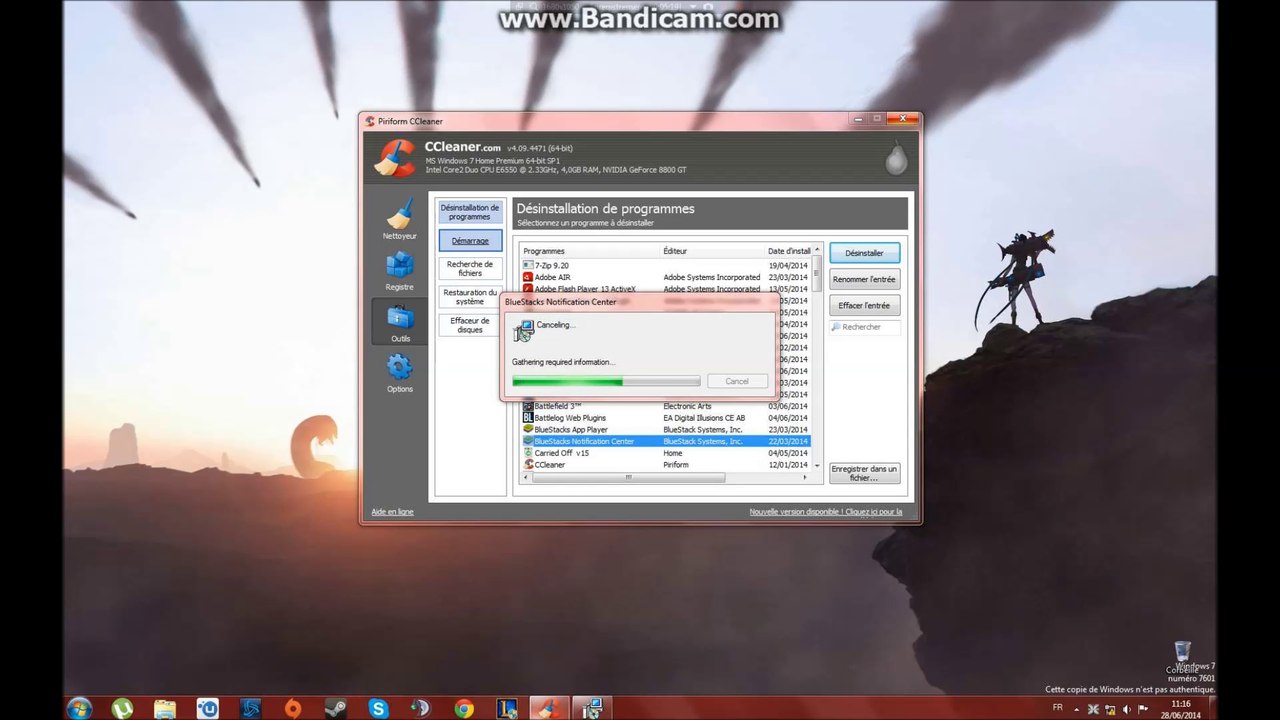The image size is (1280, 720).
Task: Click the horizontal scrollbar of program list
Action: (628, 478)
